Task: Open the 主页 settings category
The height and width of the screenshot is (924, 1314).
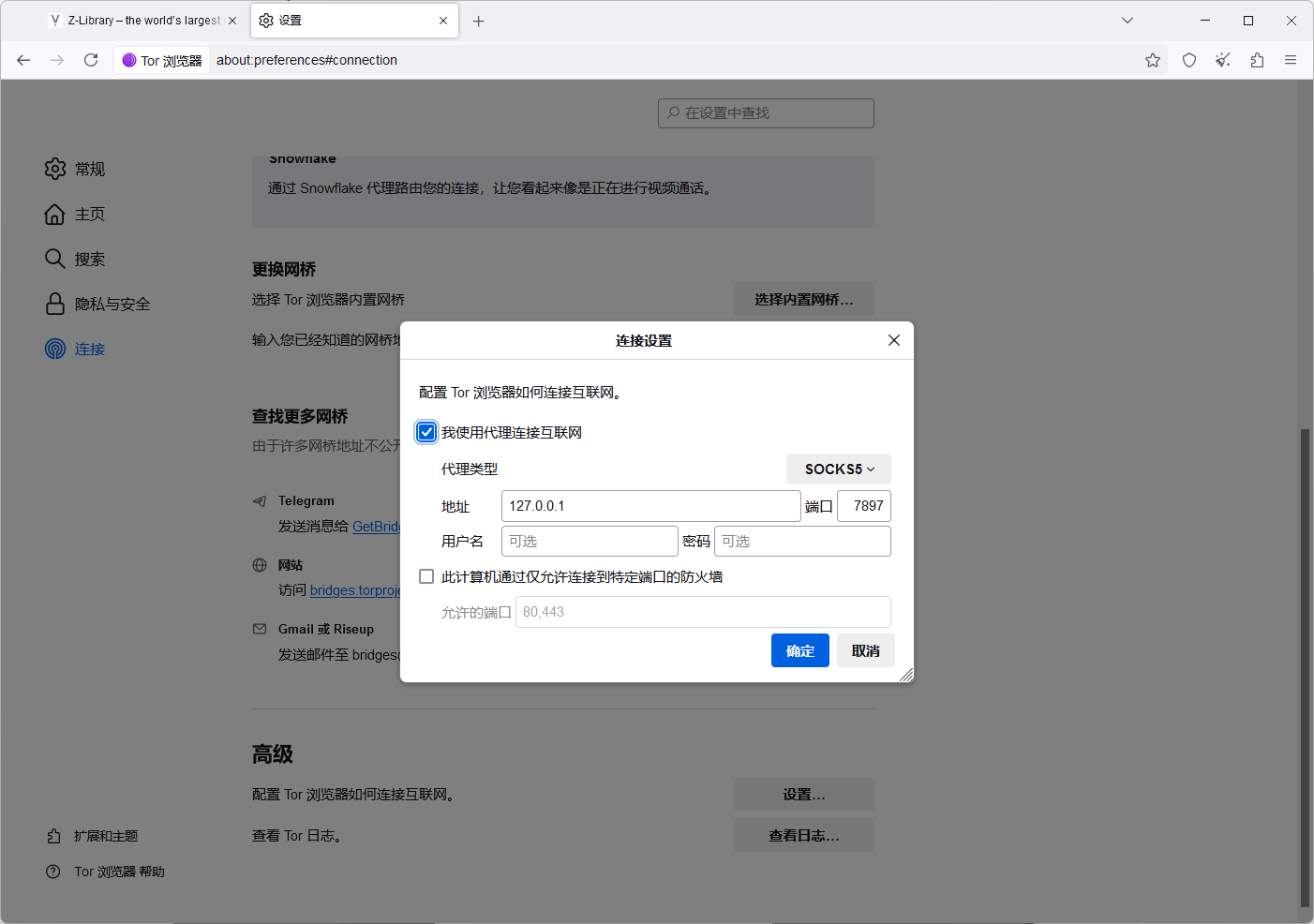Action: pyautogui.click(x=75, y=214)
